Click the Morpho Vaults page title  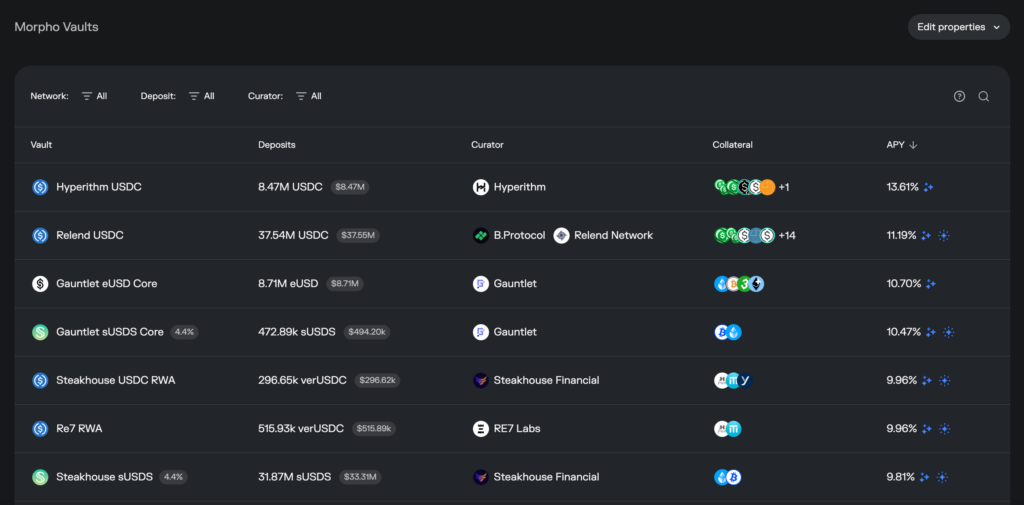(57, 27)
